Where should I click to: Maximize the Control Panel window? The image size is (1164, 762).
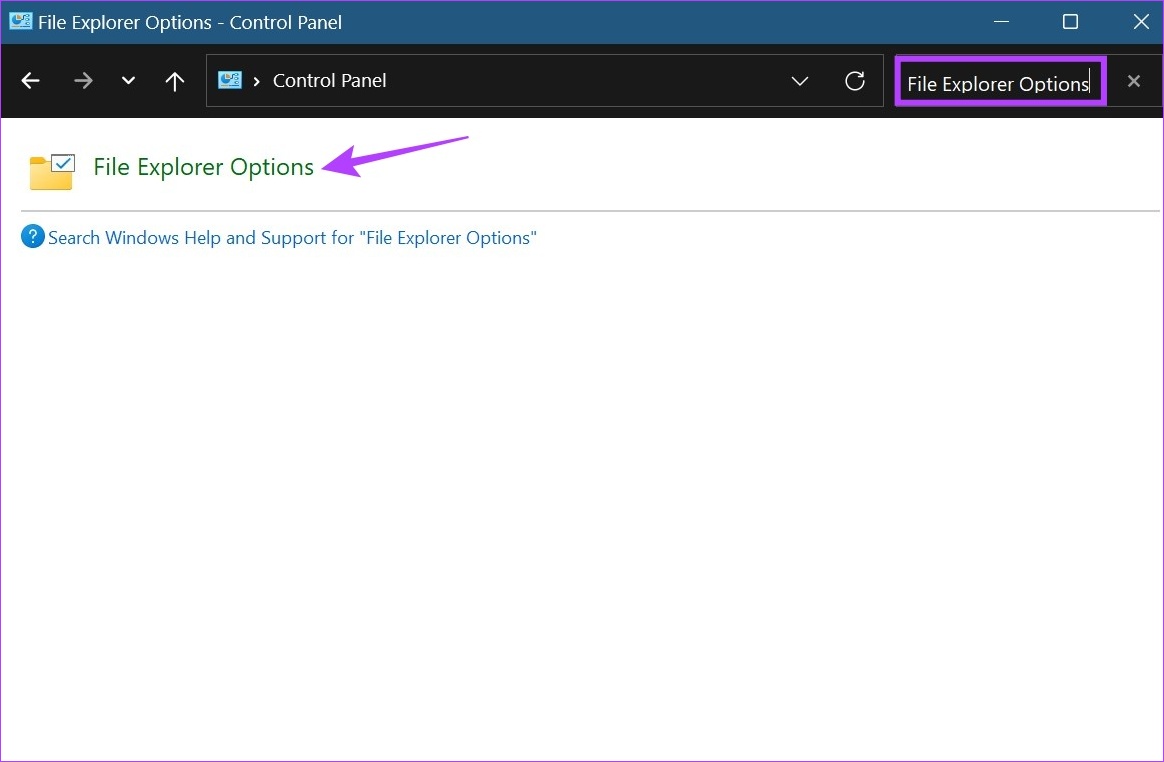(x=1070, y=22)
